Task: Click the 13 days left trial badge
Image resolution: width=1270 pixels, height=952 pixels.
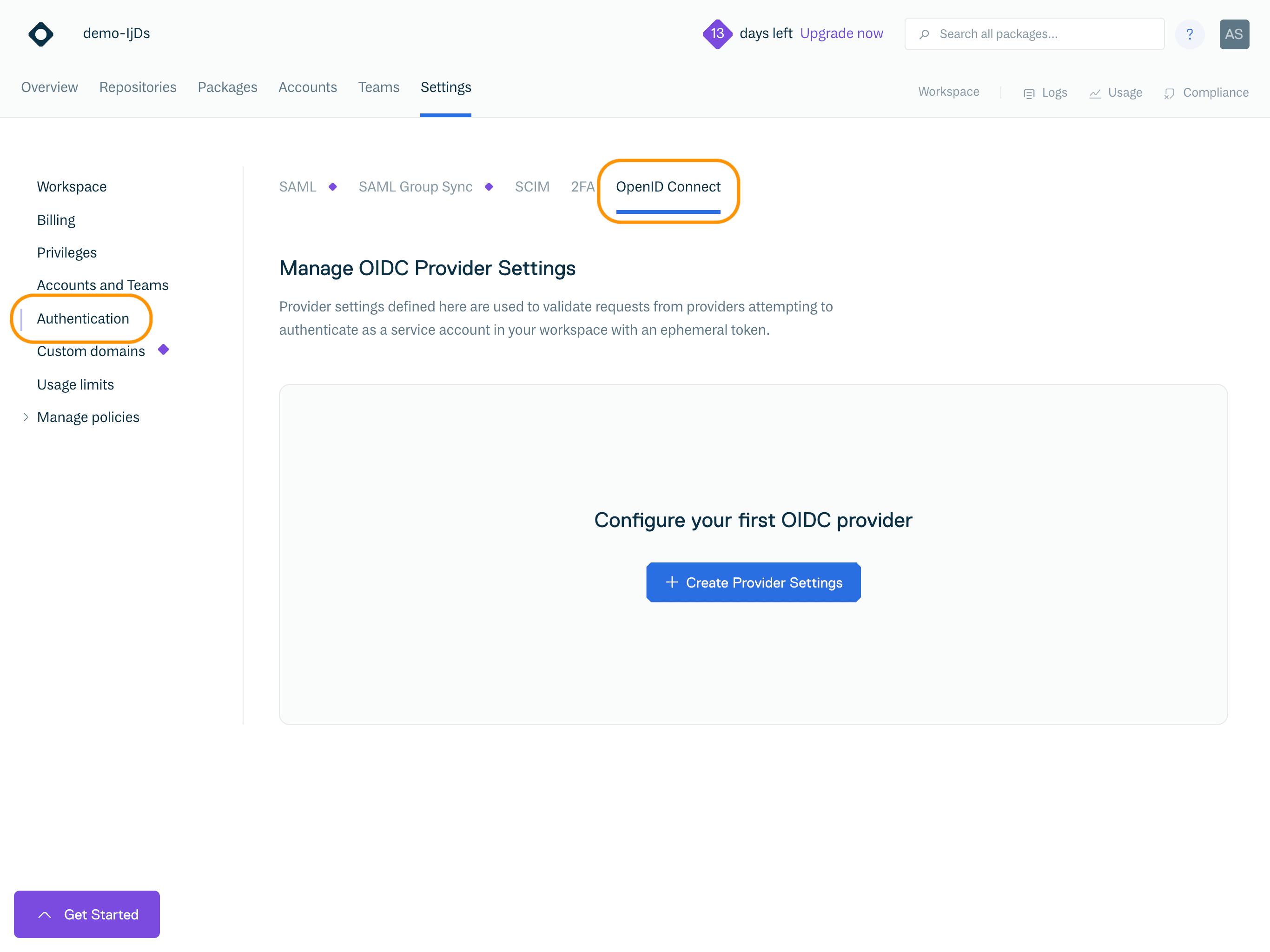Action: (x=717, y=34)
